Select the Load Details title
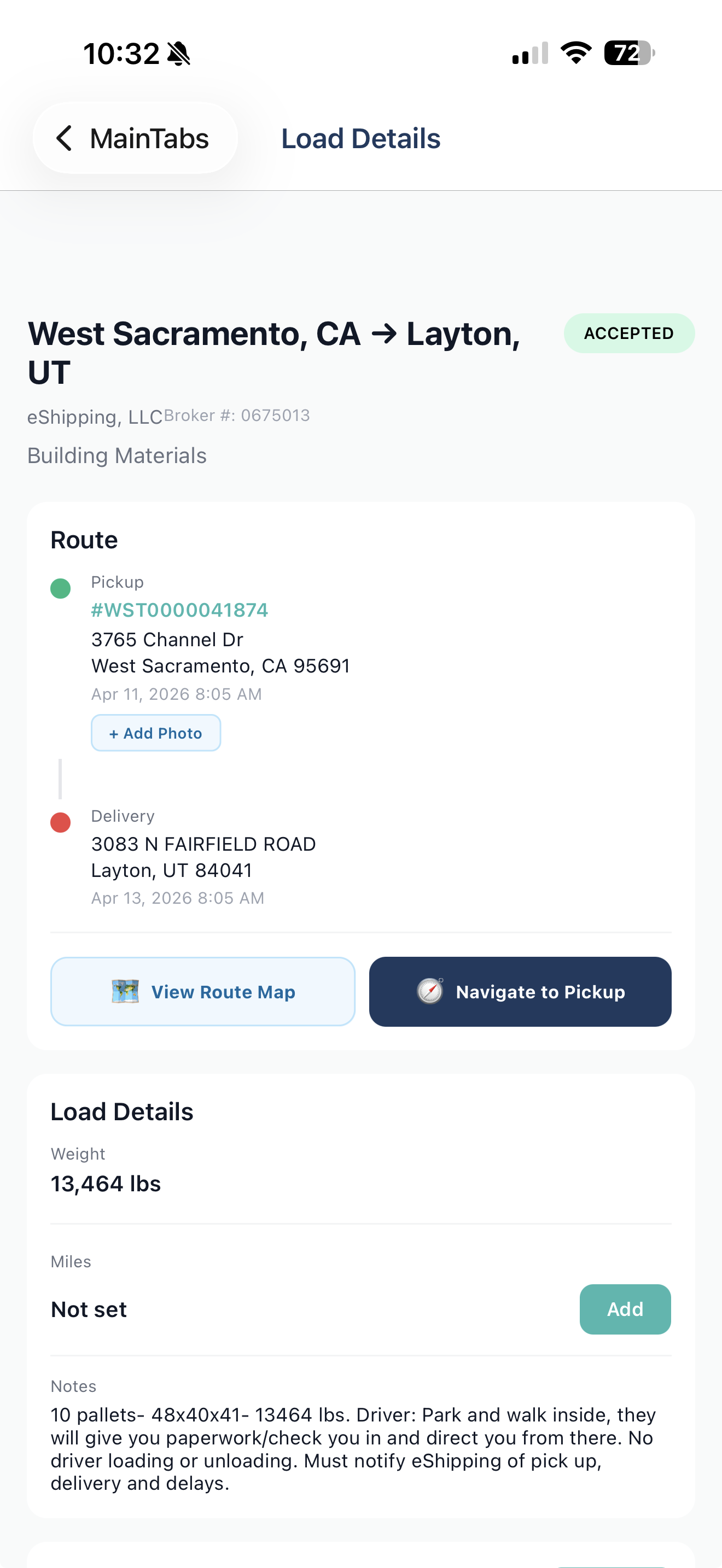Image resolution: width=722 pixels, height=1568 pixels. pyautogui.click(x=361, y=138)
